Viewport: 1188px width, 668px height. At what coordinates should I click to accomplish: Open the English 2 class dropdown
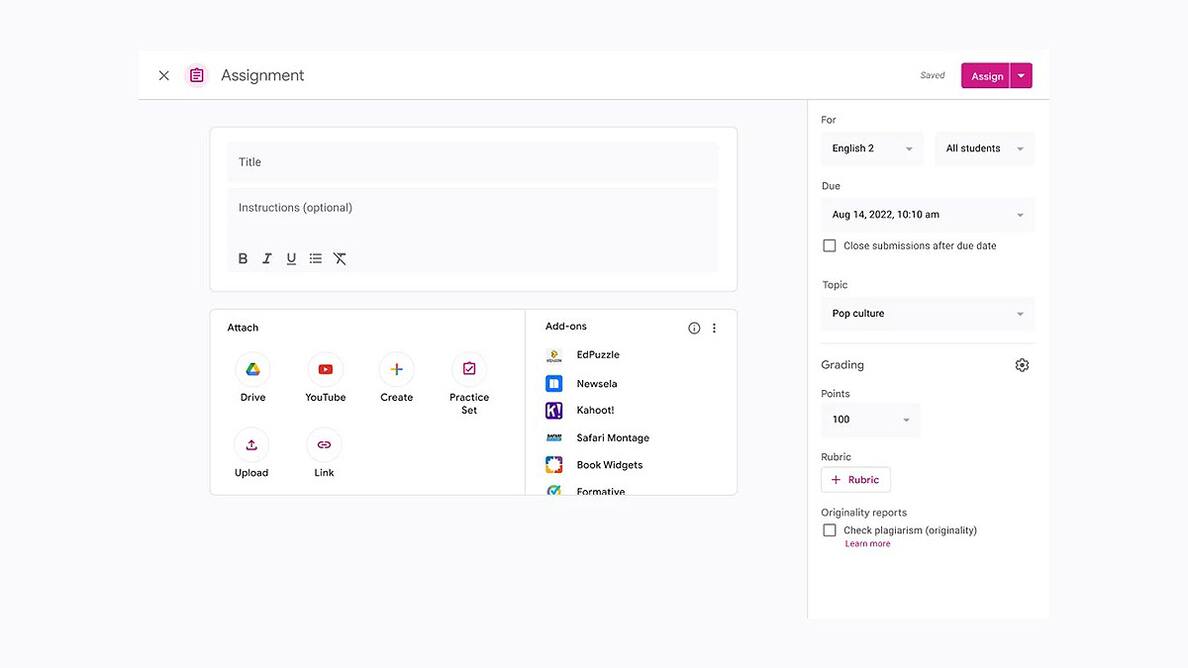872,149
